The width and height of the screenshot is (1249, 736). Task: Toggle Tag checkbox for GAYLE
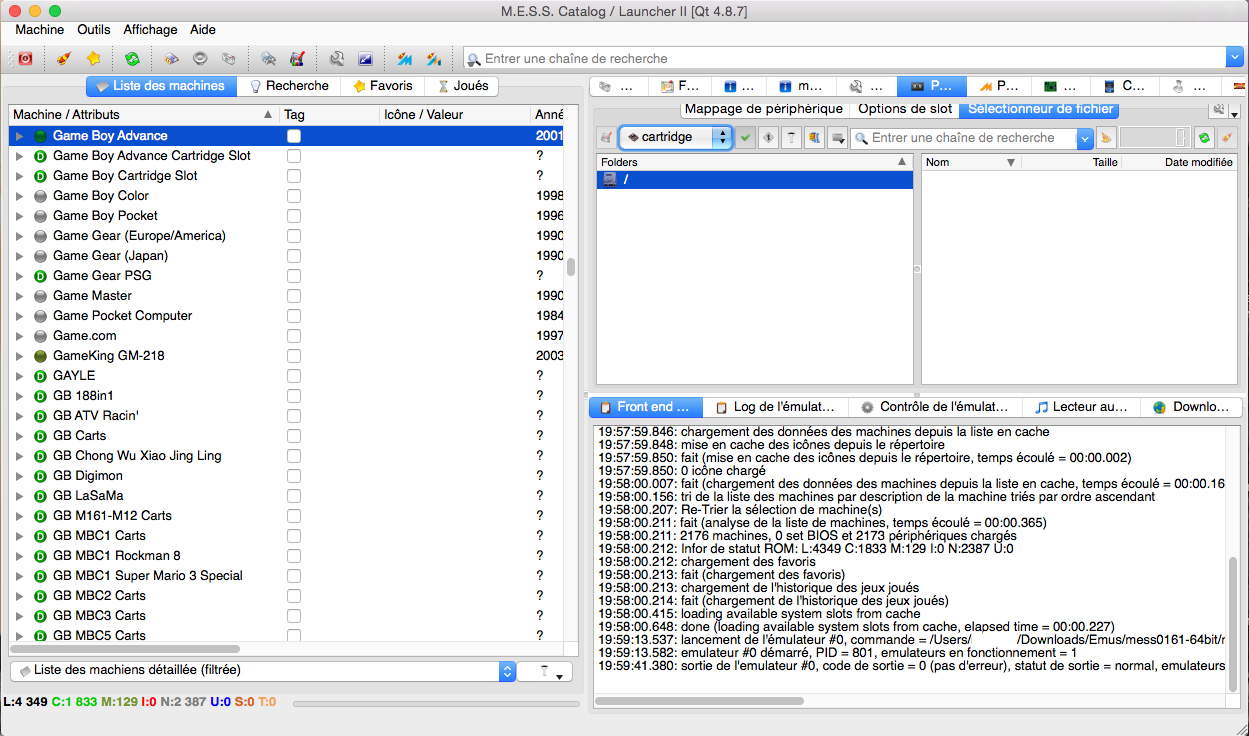point(294,376)
